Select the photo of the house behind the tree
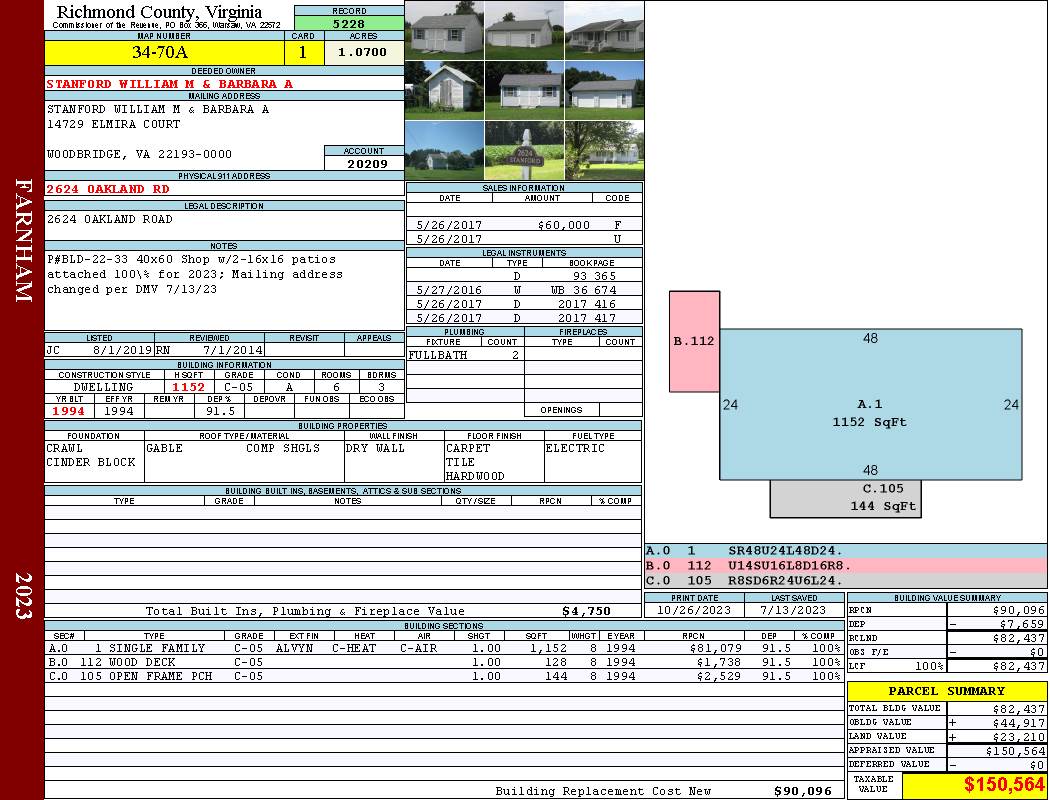The width and height of the screenshot is (1050, 800). point(603,150)
